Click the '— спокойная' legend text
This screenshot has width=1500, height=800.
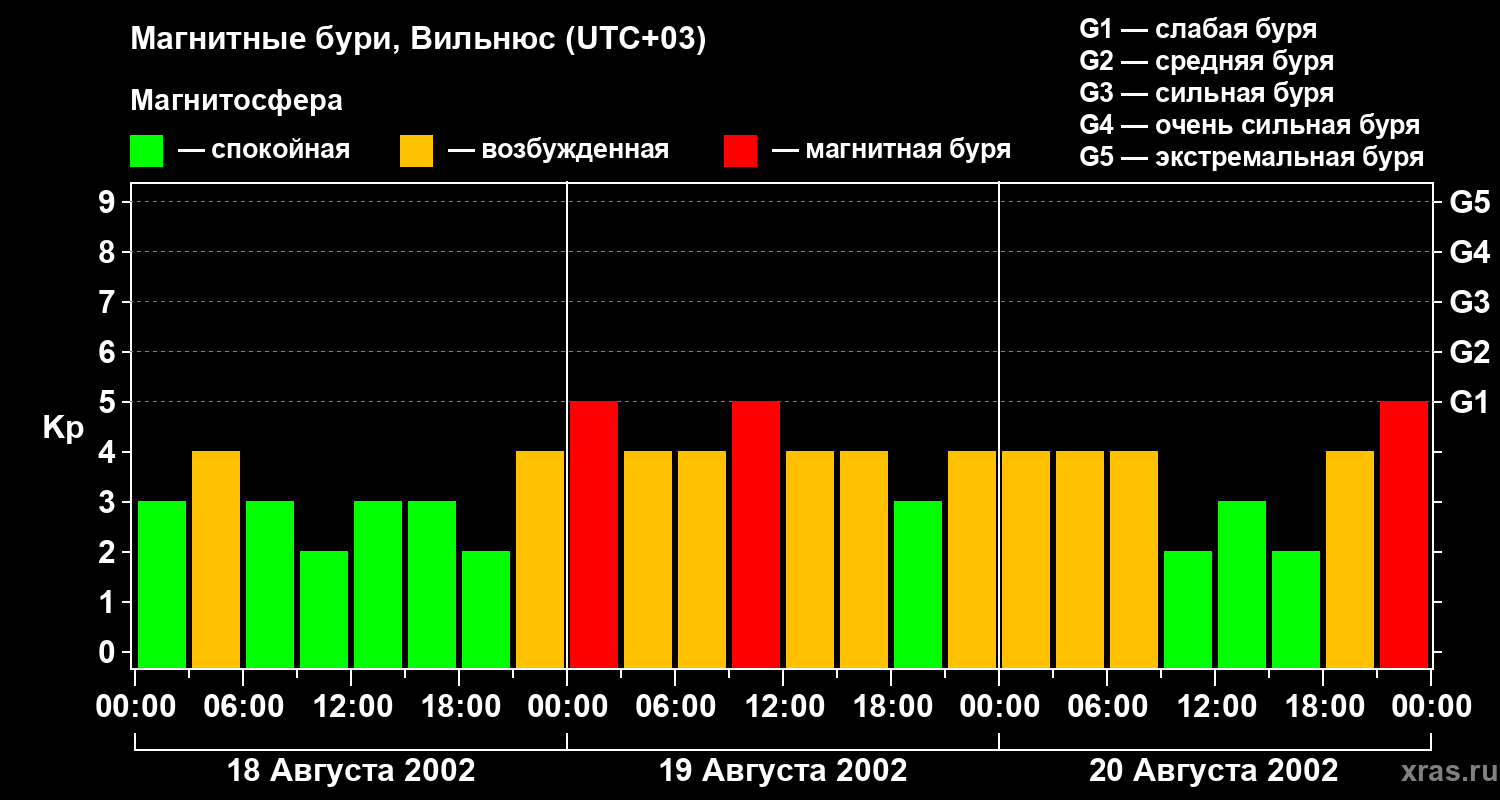tap(264, 151)
